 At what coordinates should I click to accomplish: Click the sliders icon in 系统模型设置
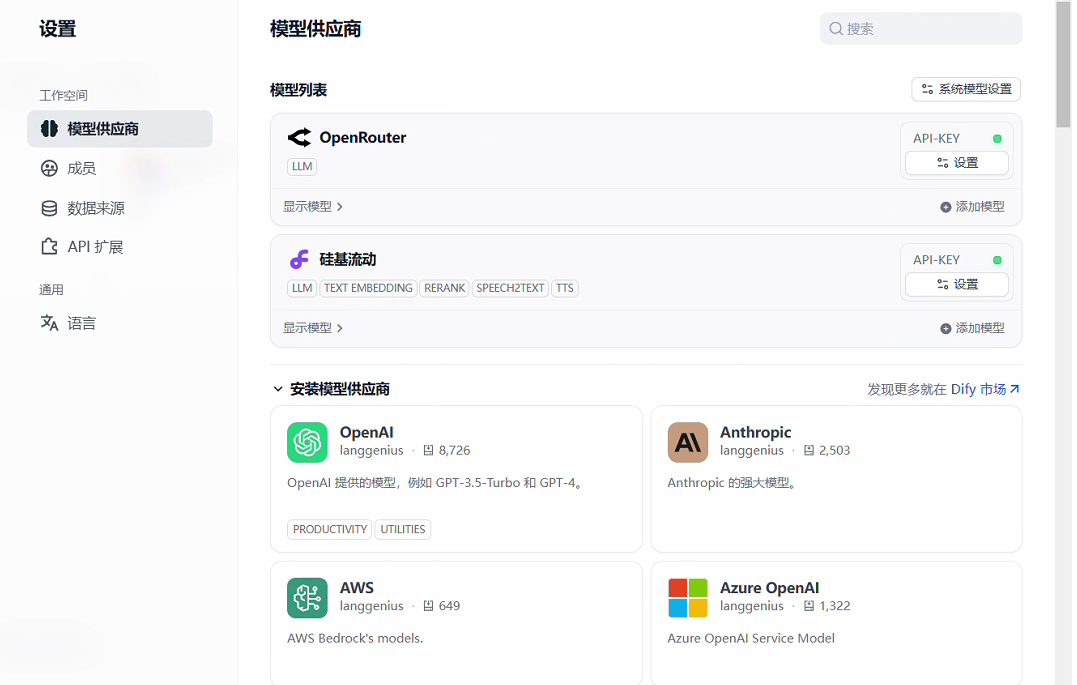click(x=927, y=89)
